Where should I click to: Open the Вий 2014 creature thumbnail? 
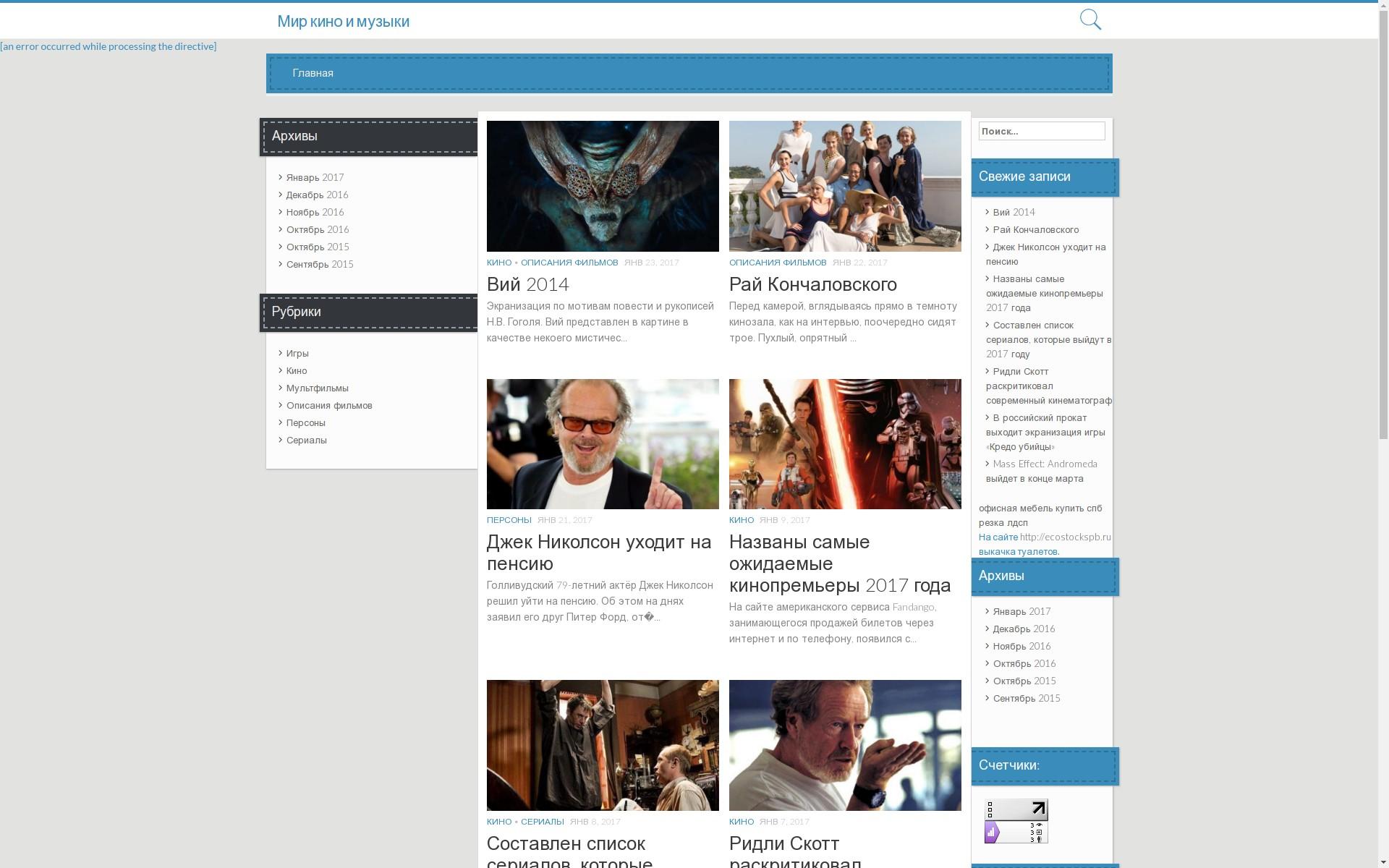pos(603,186)
